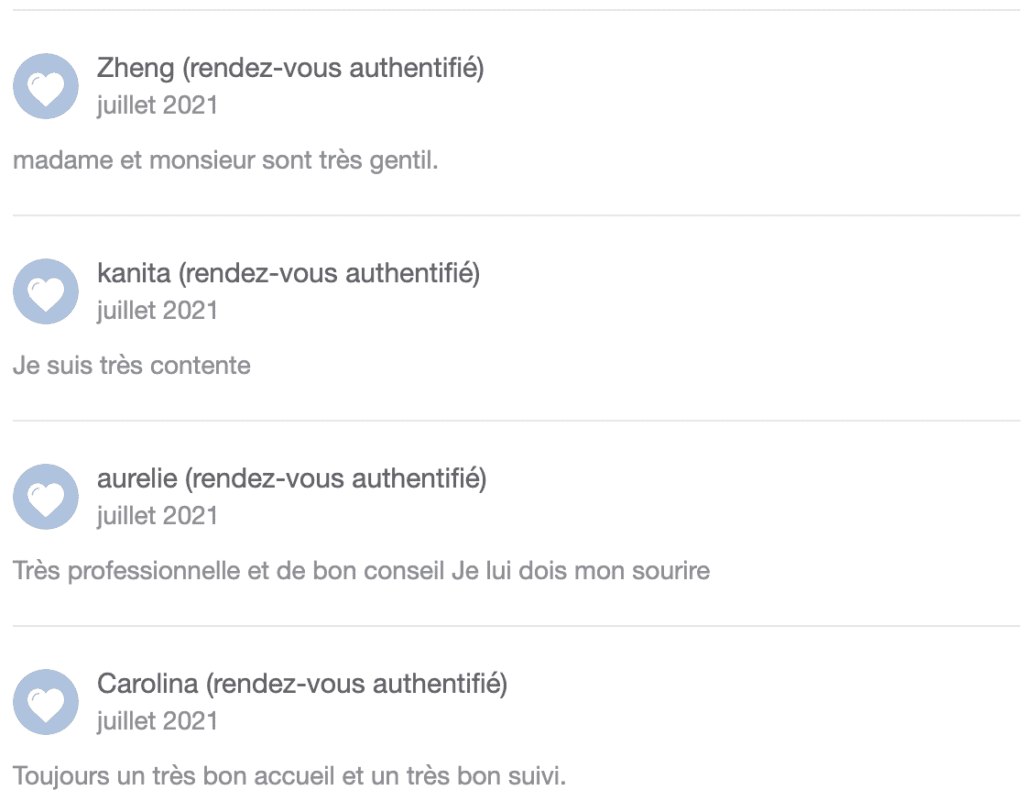The image size is (1024, 812).
Task: Click the juillet 2021 date under aurelie
Action: [157, 516]
